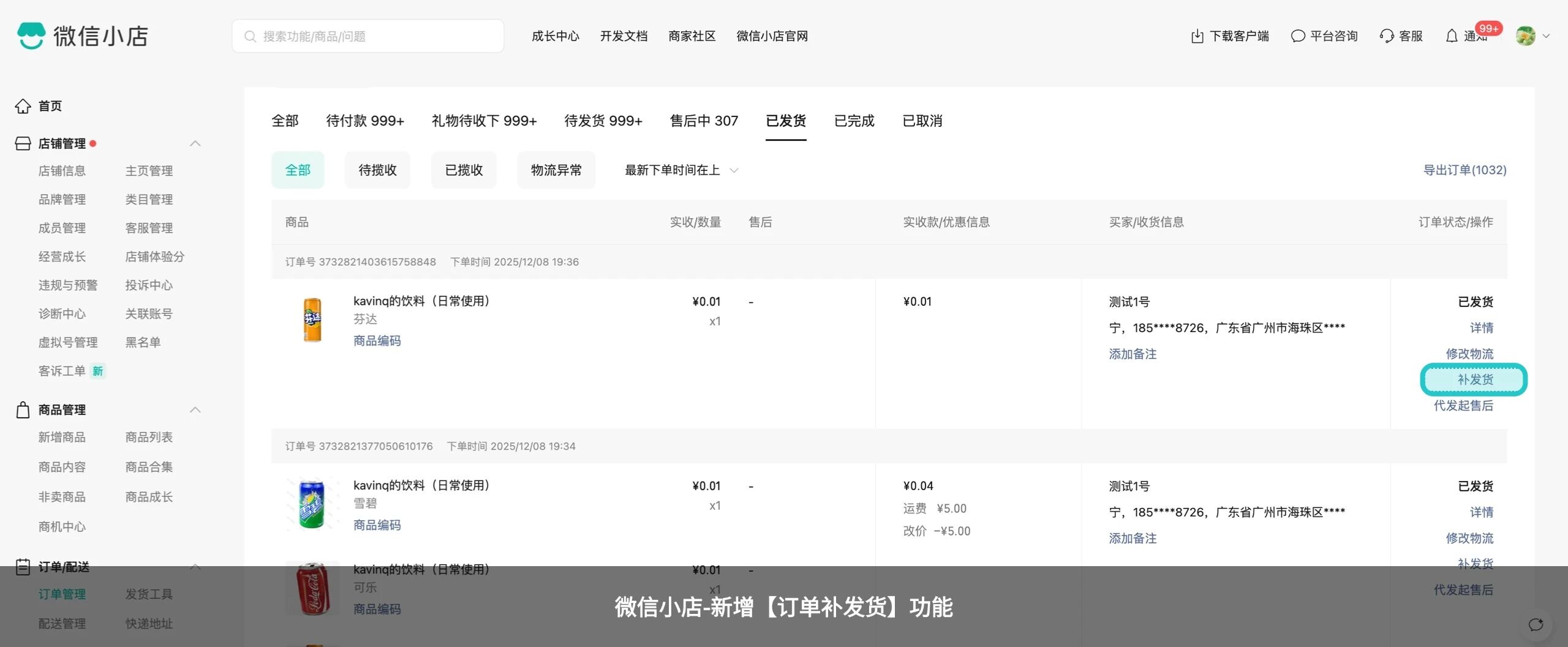Filter orders by 已揽收
The width and height of the screenshot is (1568, 647).
pos(464,170)
